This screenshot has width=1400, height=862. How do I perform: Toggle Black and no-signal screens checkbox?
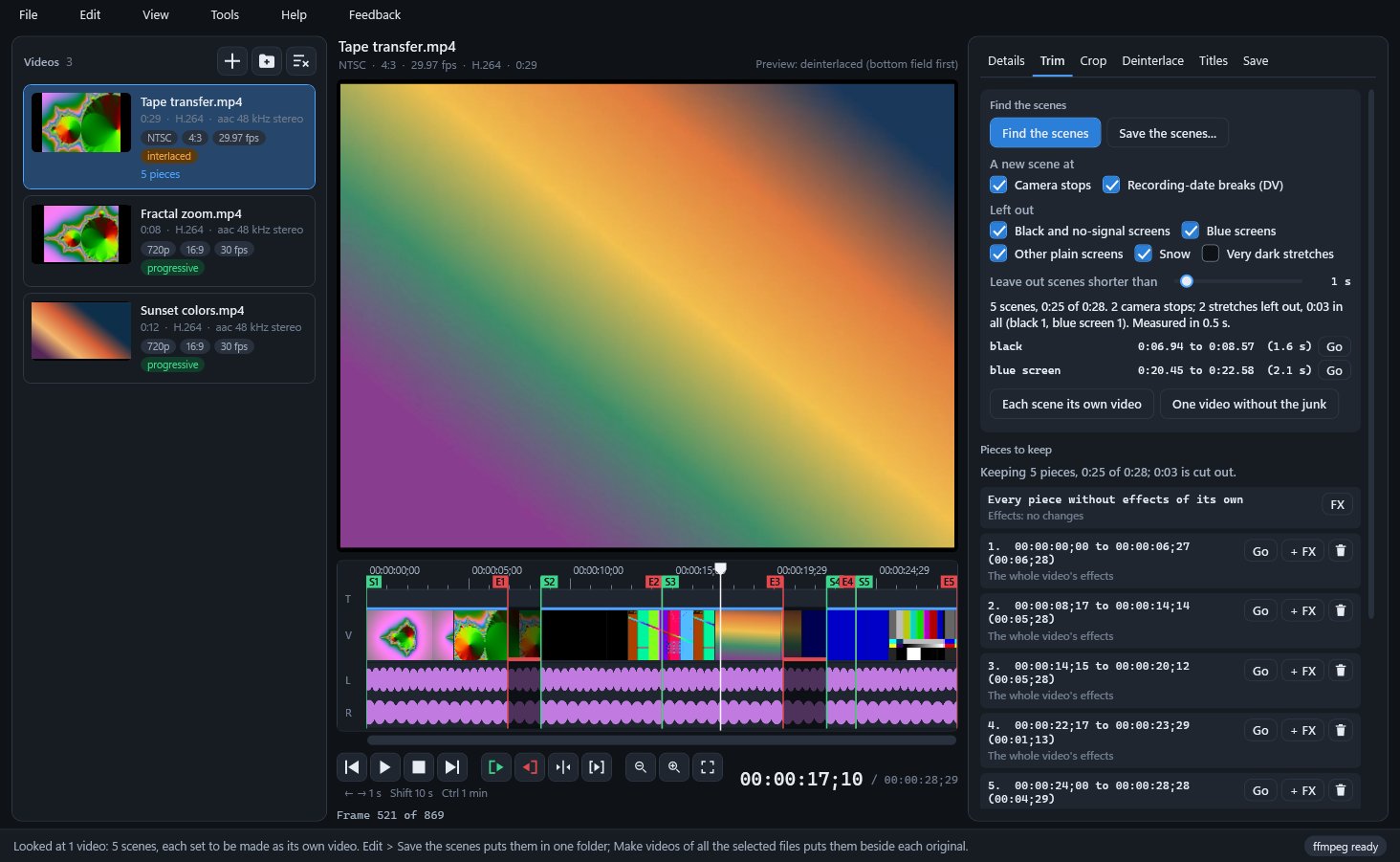(x=998, y=231)
